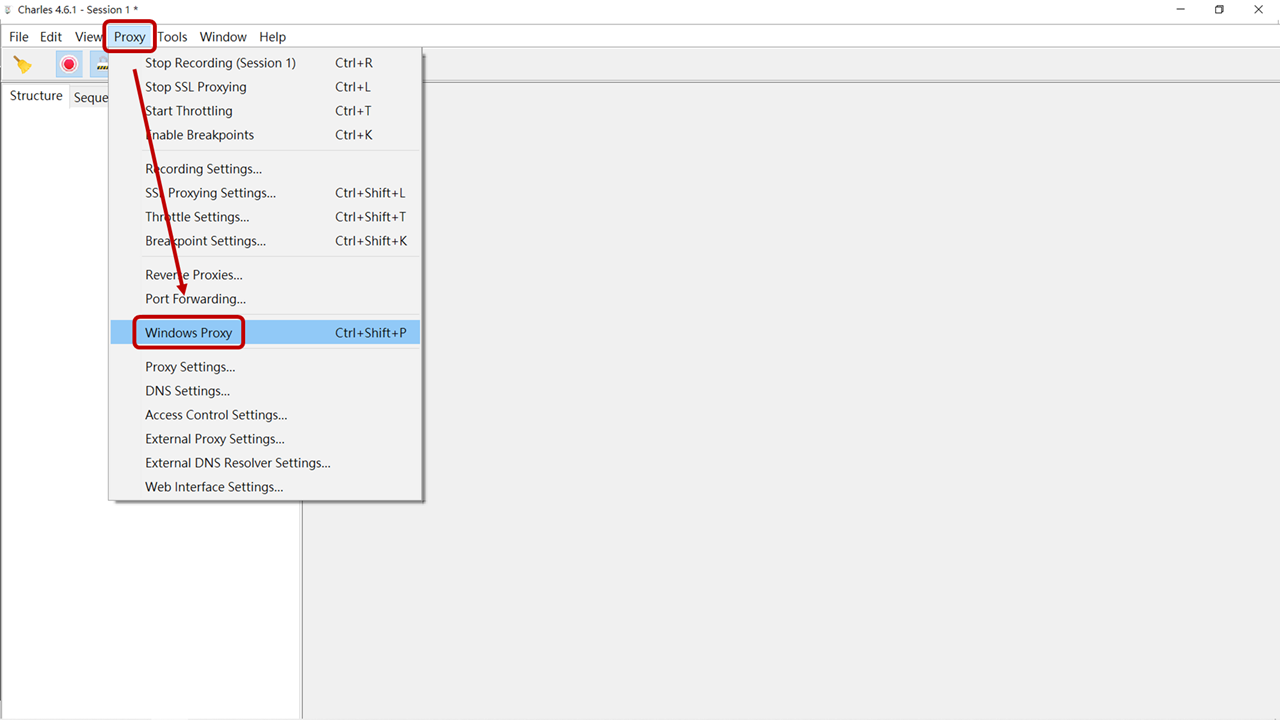
Task: Click the red record button icon
Action: pos(69,65)
